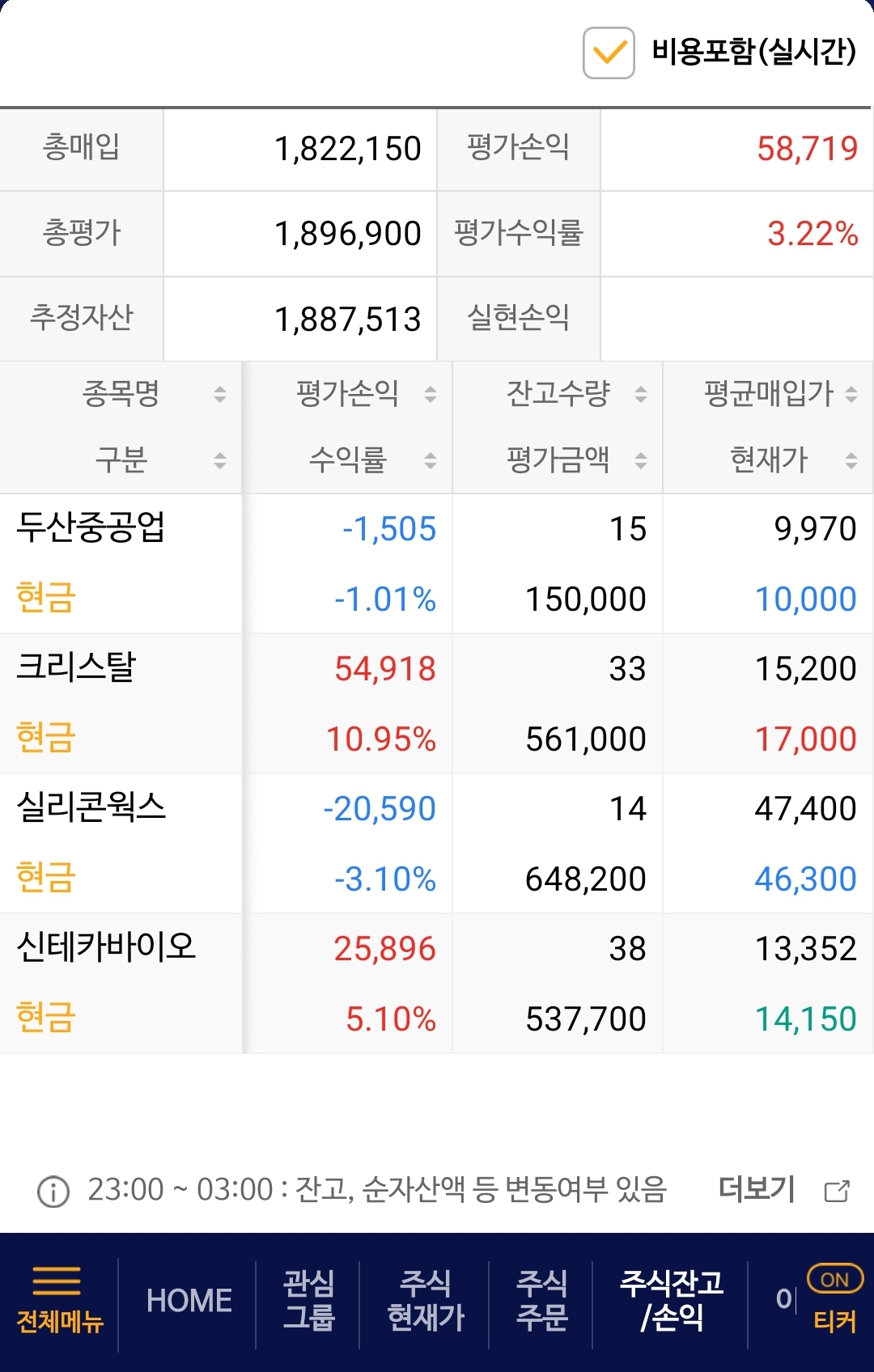Image resolution: width=874 pixels, height=1372 pixels.
Task: Sort by 평가손익 column arrows
Action: click(x=431, y=395)
